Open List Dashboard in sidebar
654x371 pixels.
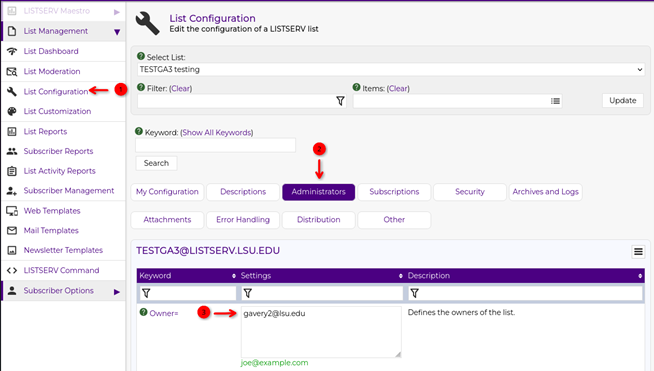point(51,51)
